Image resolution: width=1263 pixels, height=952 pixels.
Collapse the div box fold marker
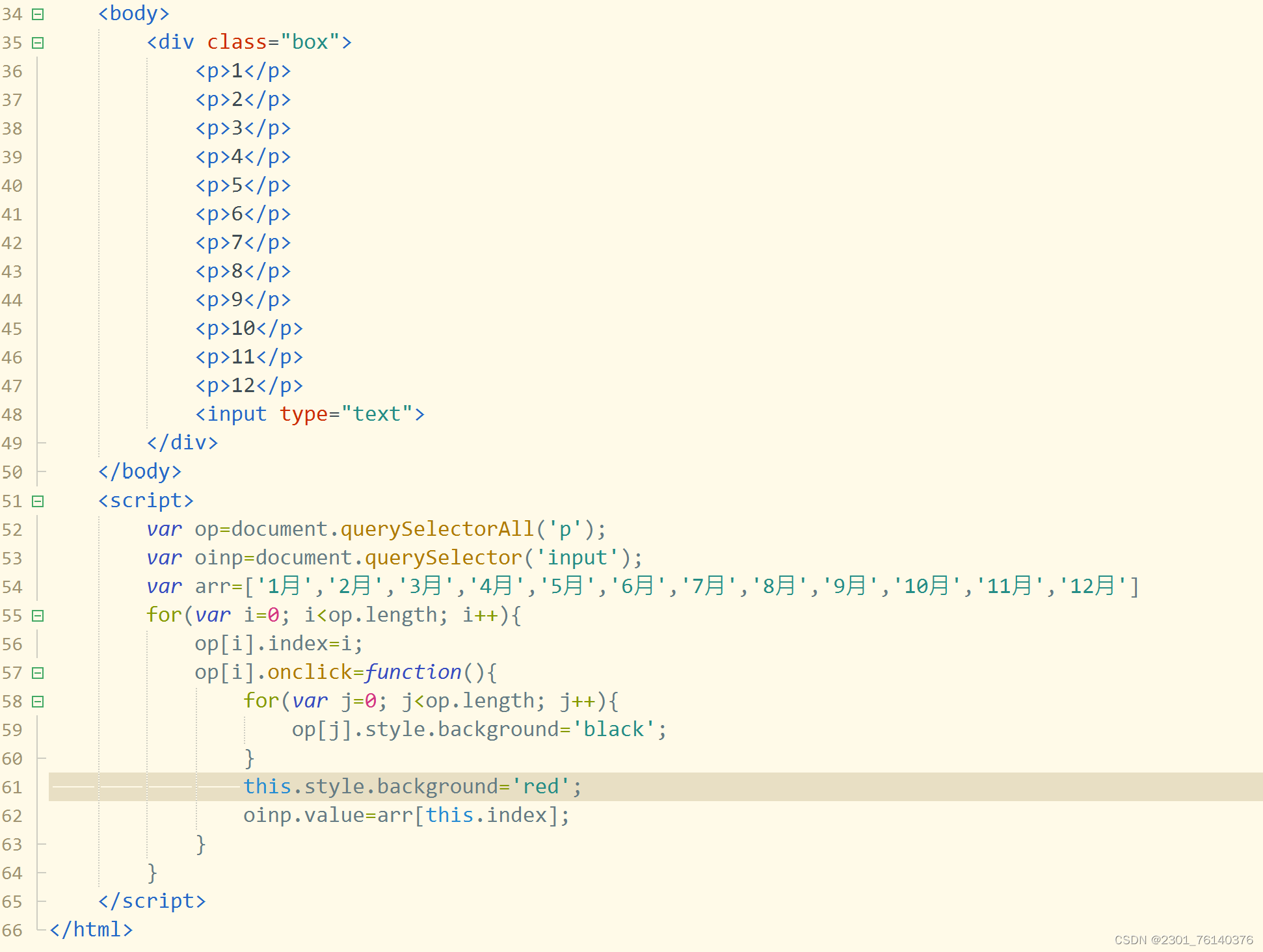[37, 43]
